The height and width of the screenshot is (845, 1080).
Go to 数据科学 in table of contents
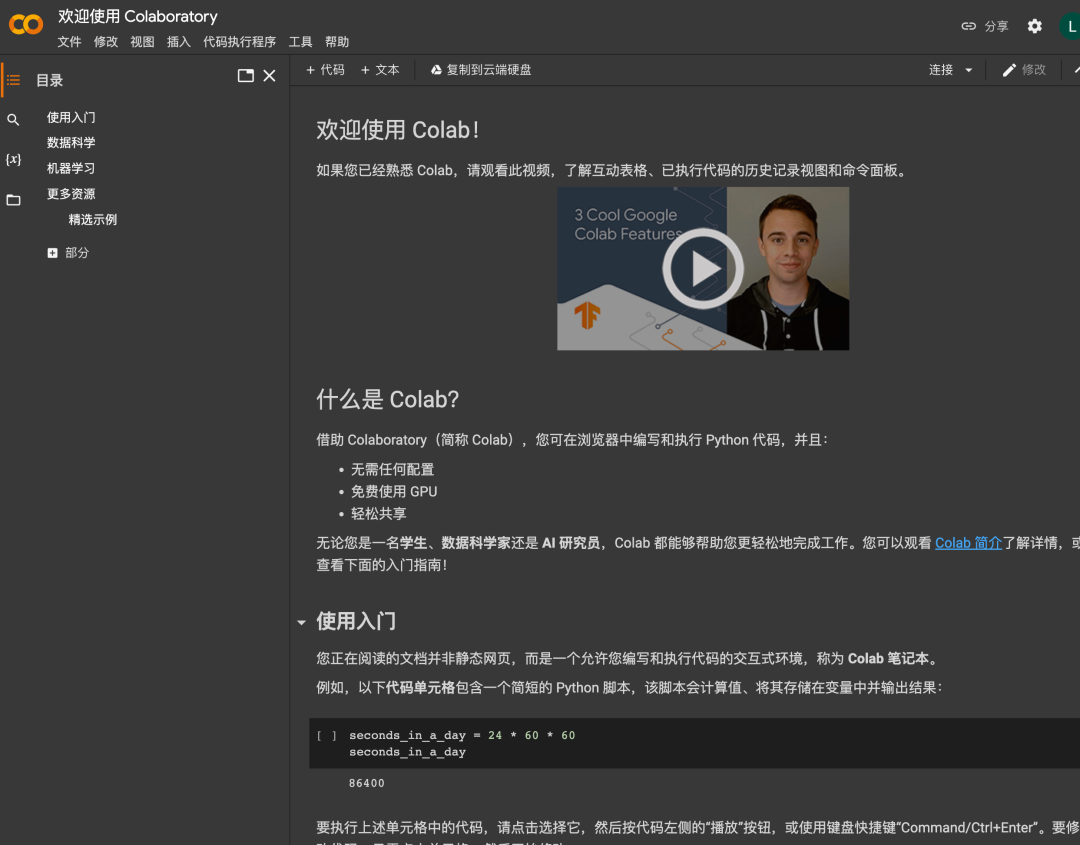(x=71, y=143)
